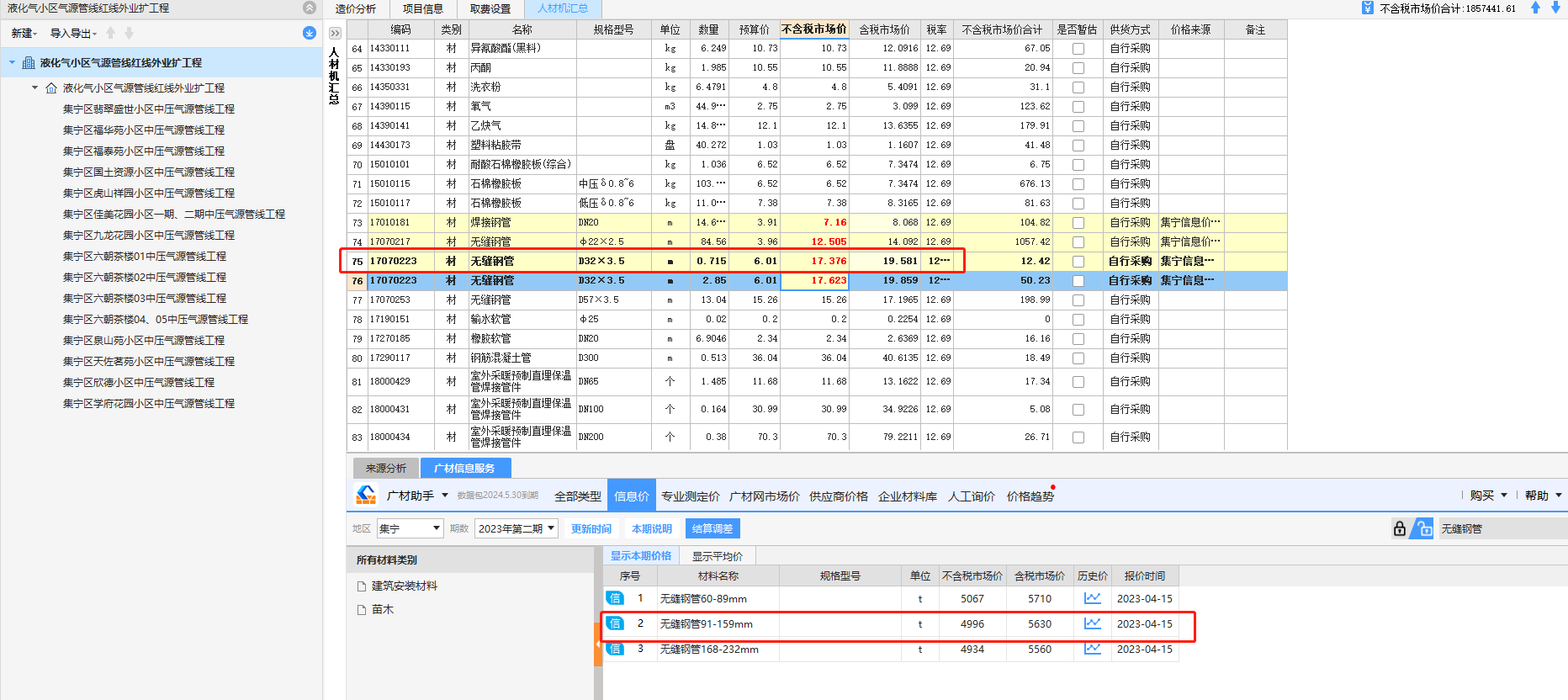The width and height of the screenshot is (1568, 700).
Task: Click the blue unlocked padlock icon
Action: coord(1422,528)
